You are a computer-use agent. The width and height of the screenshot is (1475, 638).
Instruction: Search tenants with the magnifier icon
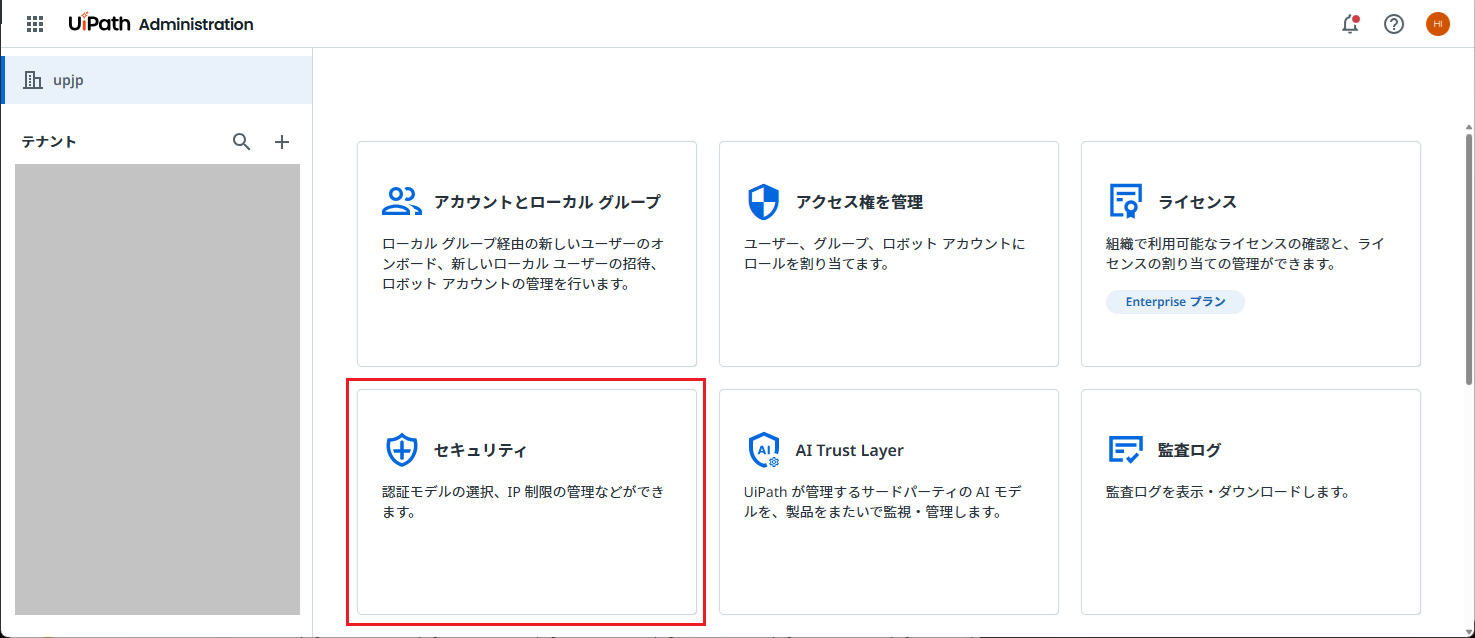coord(242,142)
